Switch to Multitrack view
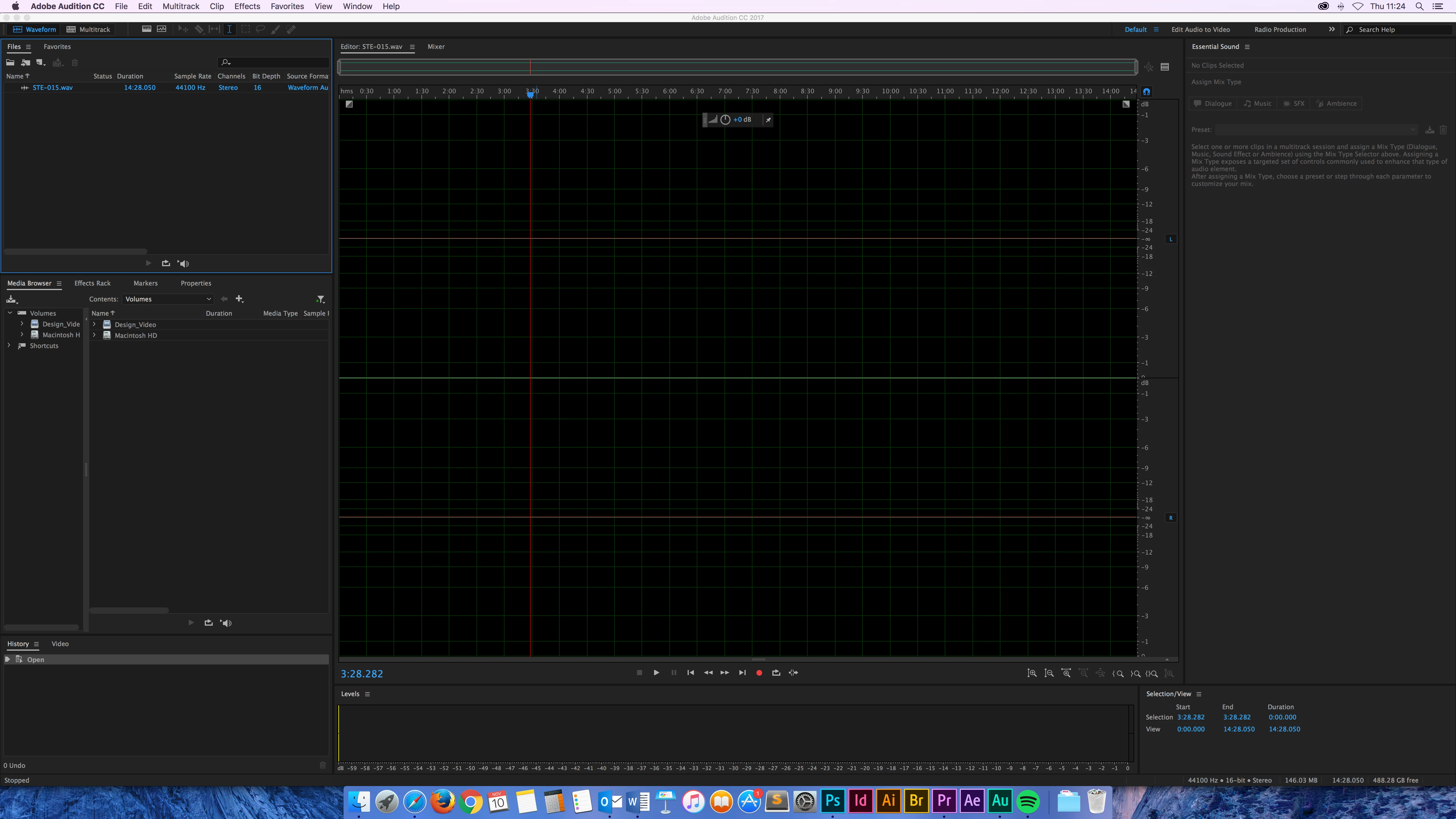 point(89,29)
